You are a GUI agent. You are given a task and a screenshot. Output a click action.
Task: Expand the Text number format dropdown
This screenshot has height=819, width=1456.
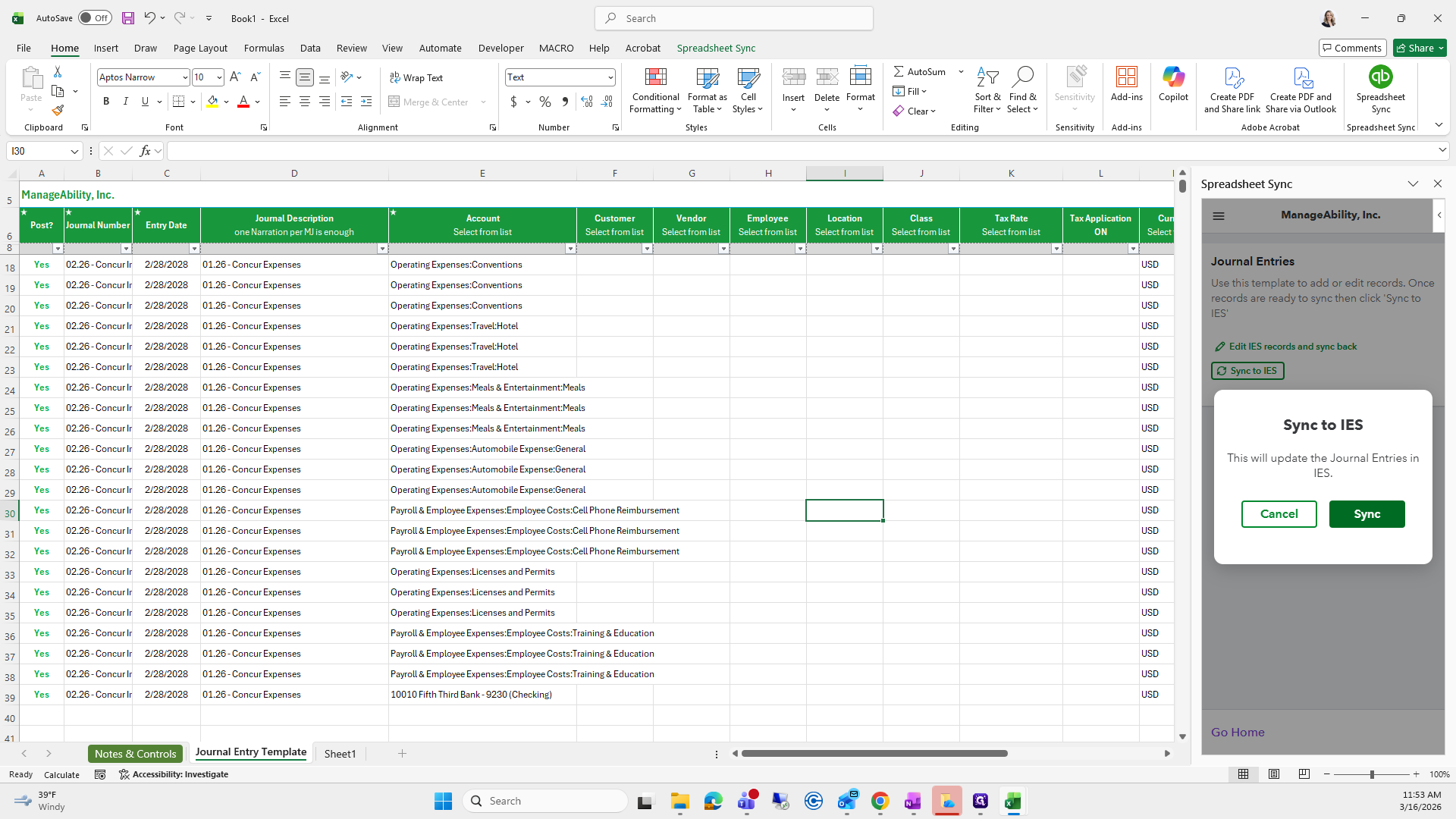[610, 77]
